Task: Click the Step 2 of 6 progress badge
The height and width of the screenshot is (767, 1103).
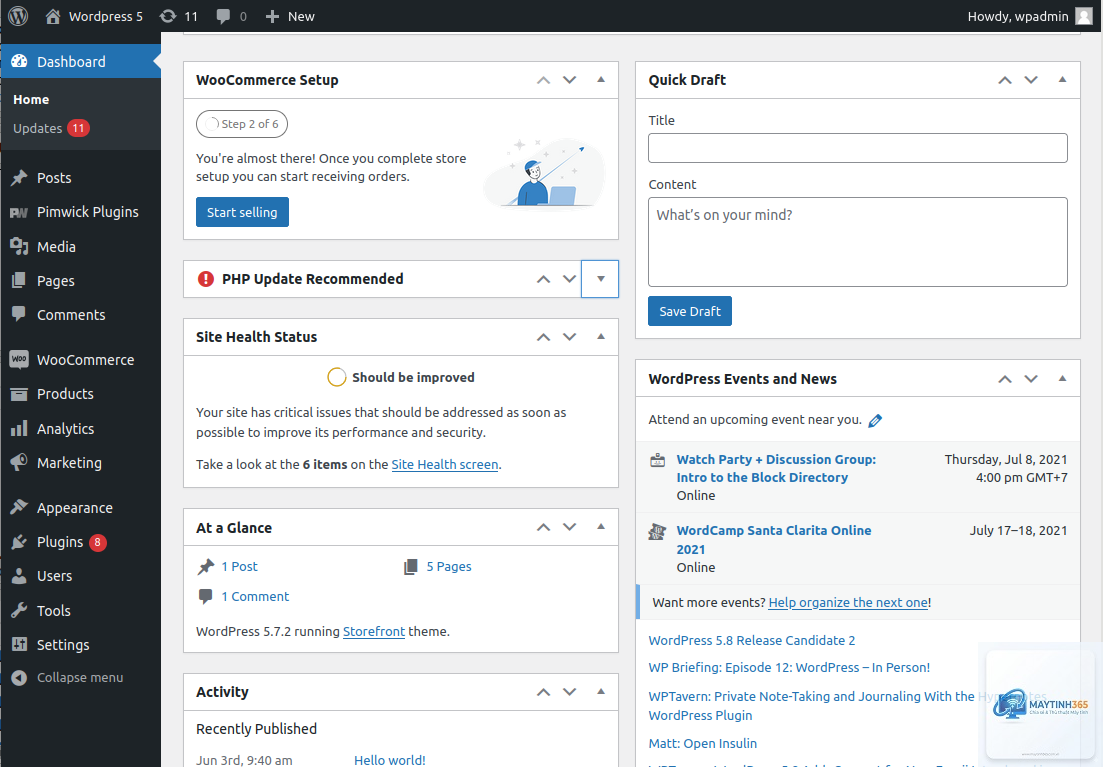Action: pos(242,124)
